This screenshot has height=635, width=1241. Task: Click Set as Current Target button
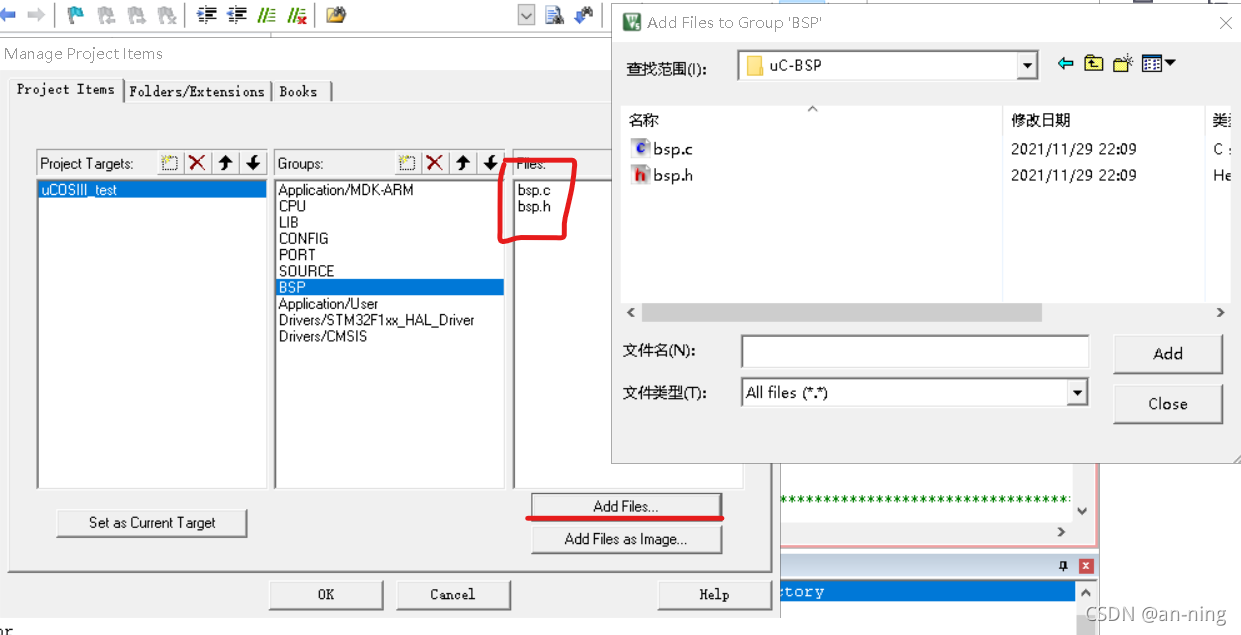tap(152, 522)
